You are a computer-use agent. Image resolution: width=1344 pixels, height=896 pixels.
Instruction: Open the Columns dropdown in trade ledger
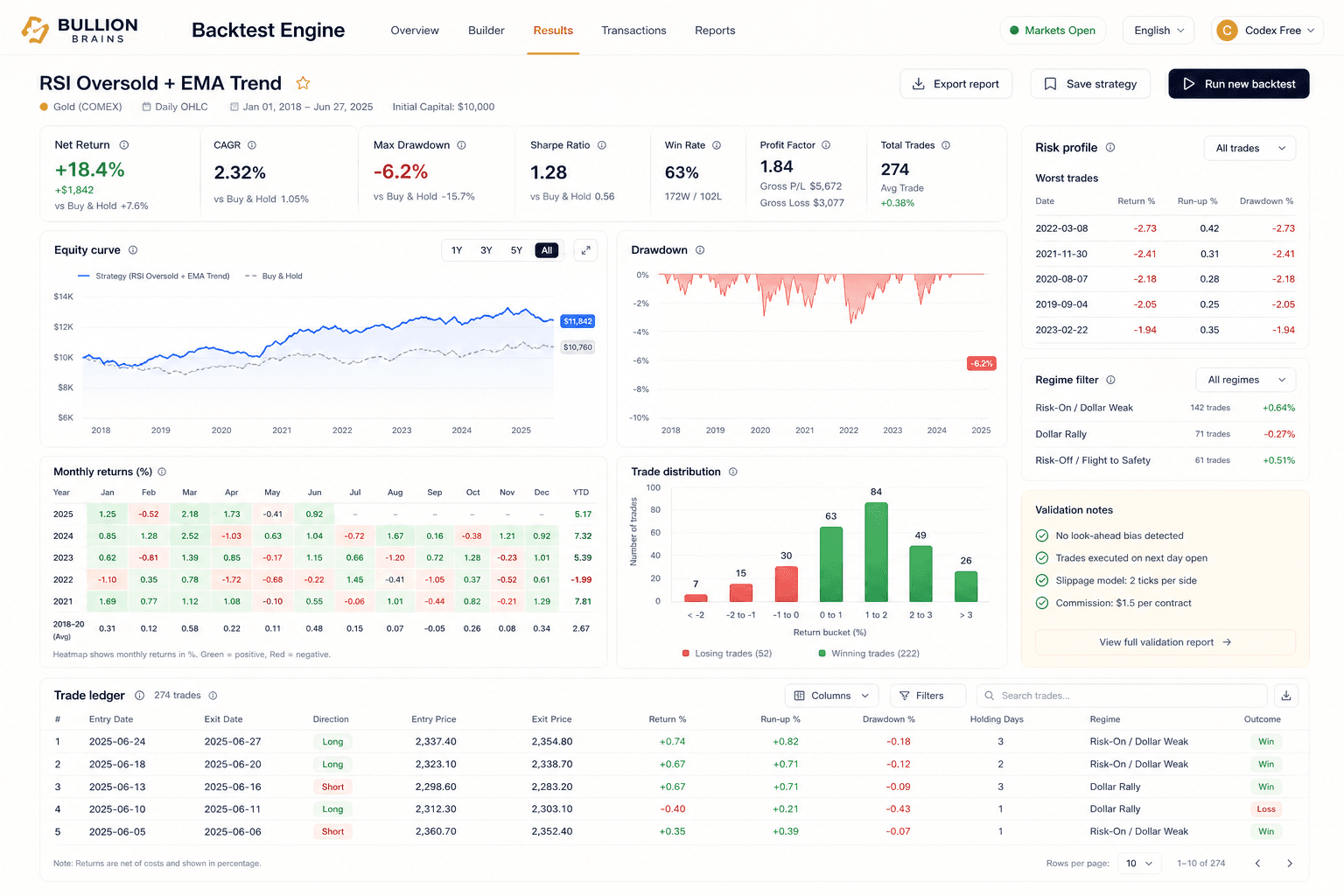[x=831, y=696]
